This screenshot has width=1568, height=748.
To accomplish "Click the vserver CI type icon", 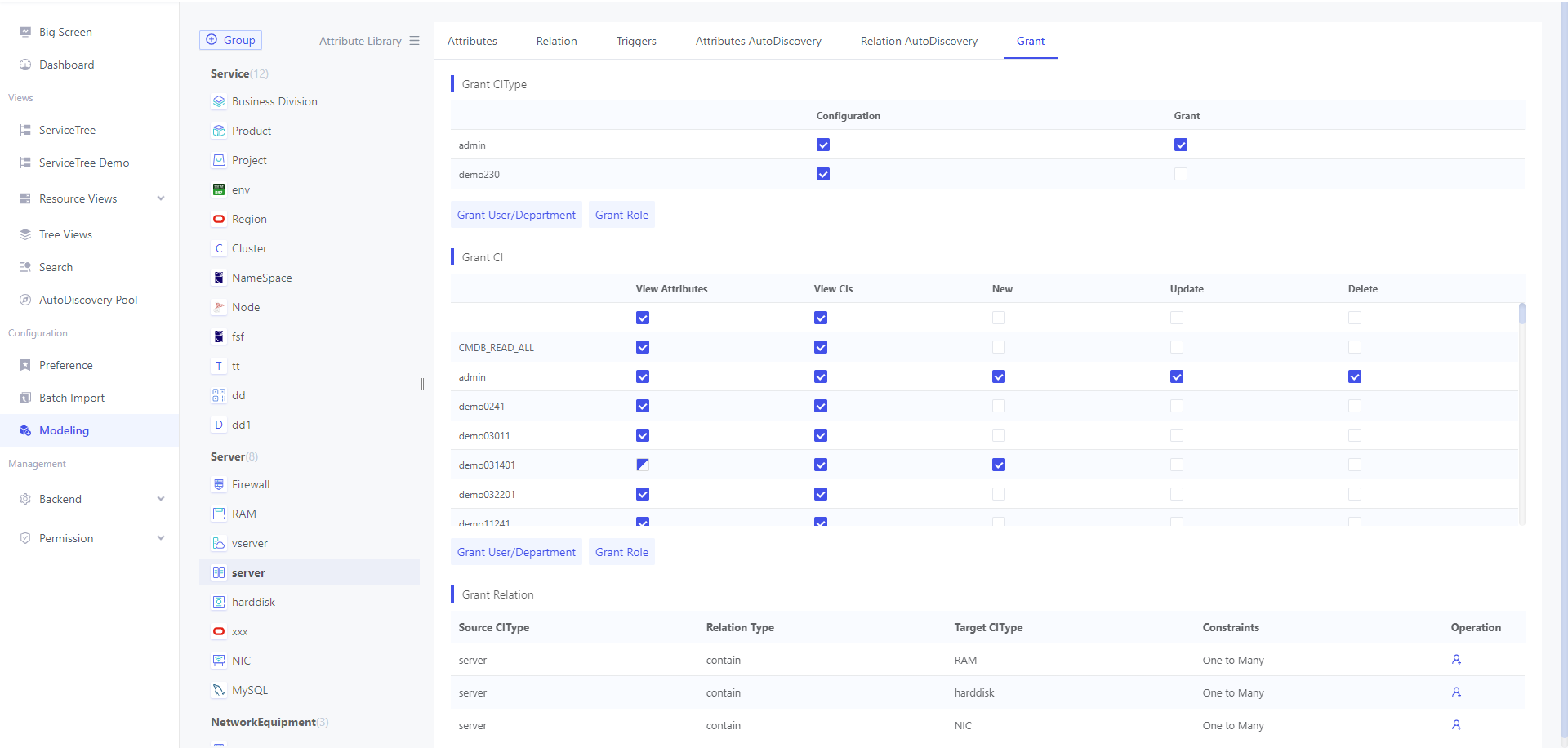I will 219,543.
